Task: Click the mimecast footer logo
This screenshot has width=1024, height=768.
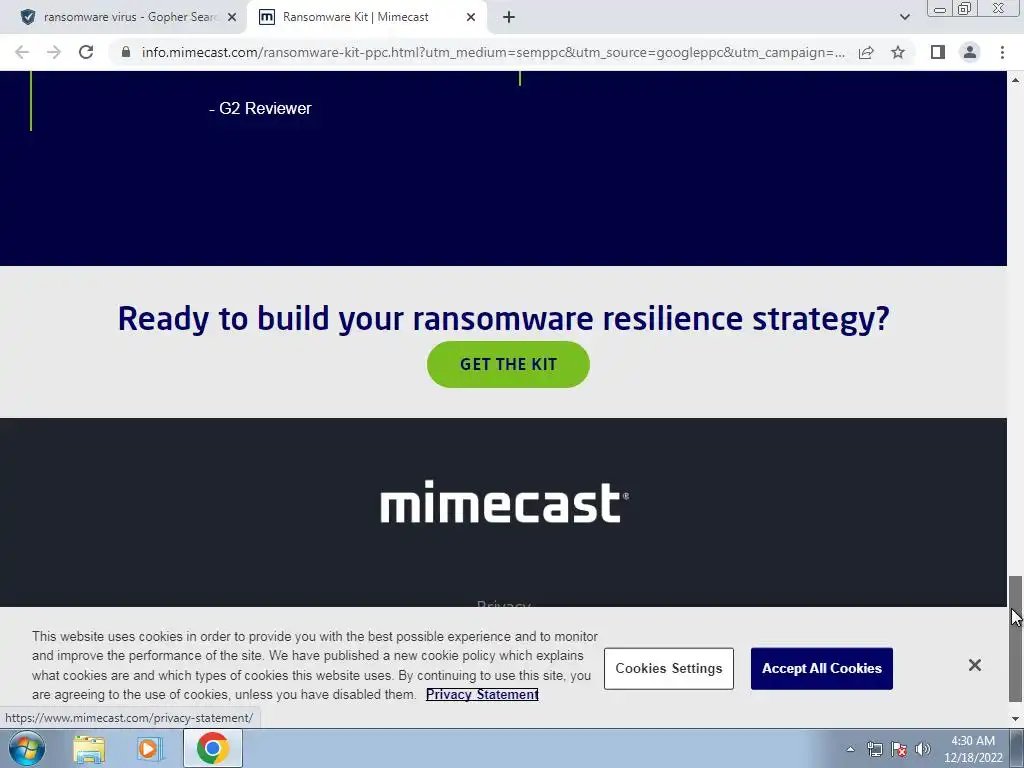Action: point(504,502)
